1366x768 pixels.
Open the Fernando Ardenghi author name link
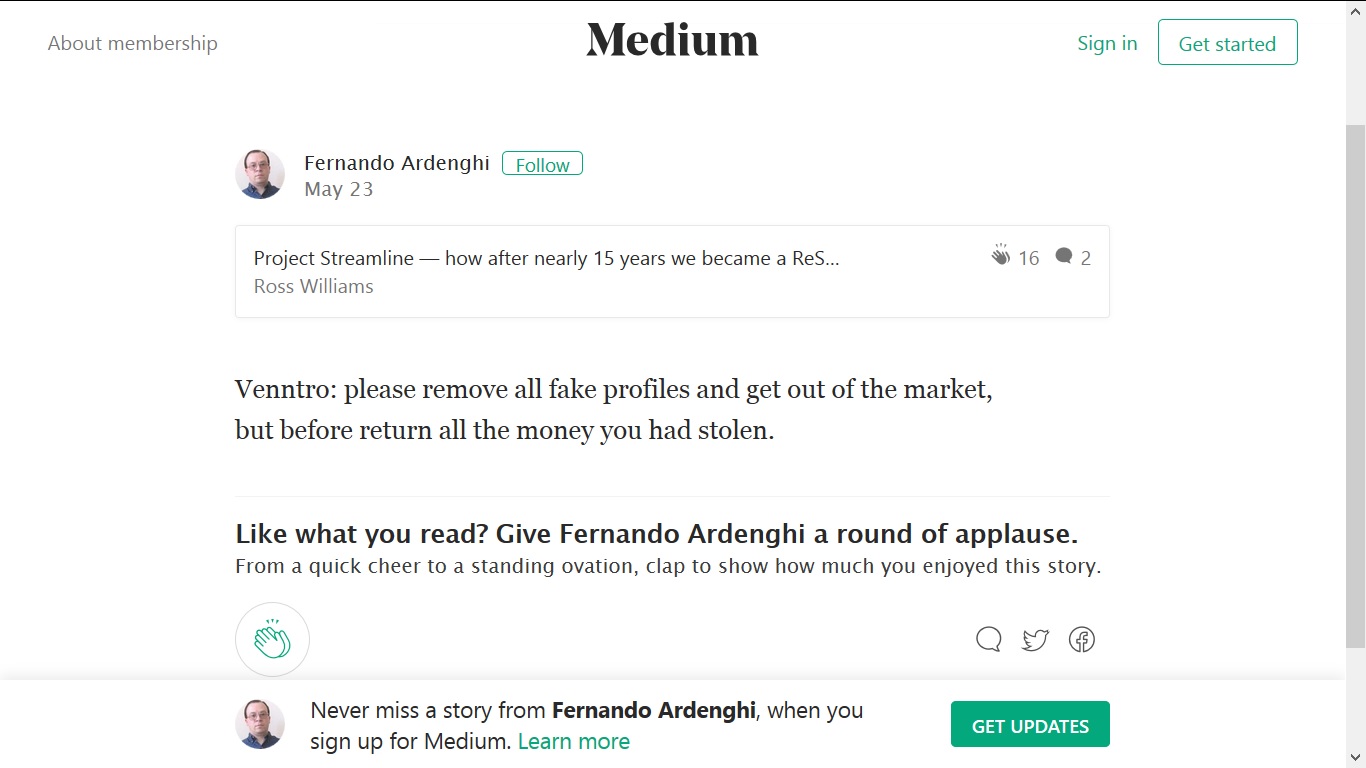pos(397,162)
